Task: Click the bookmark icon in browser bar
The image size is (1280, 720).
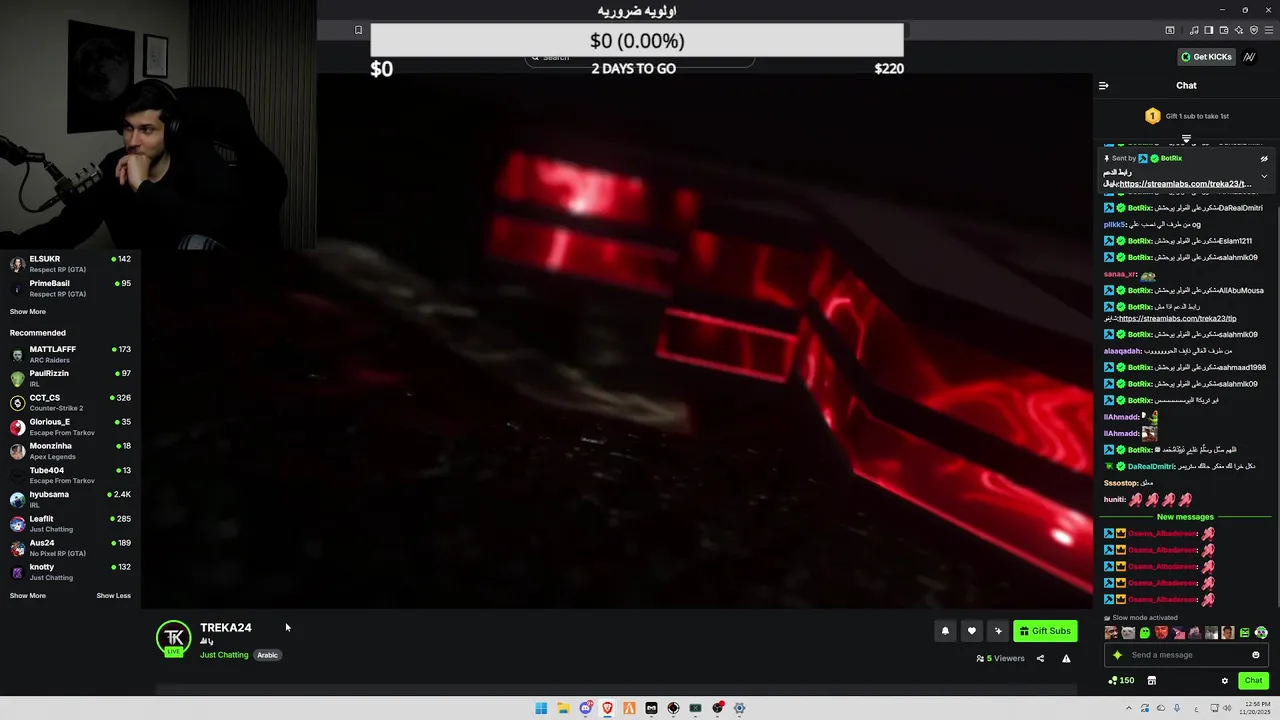Action: (358, 30)
